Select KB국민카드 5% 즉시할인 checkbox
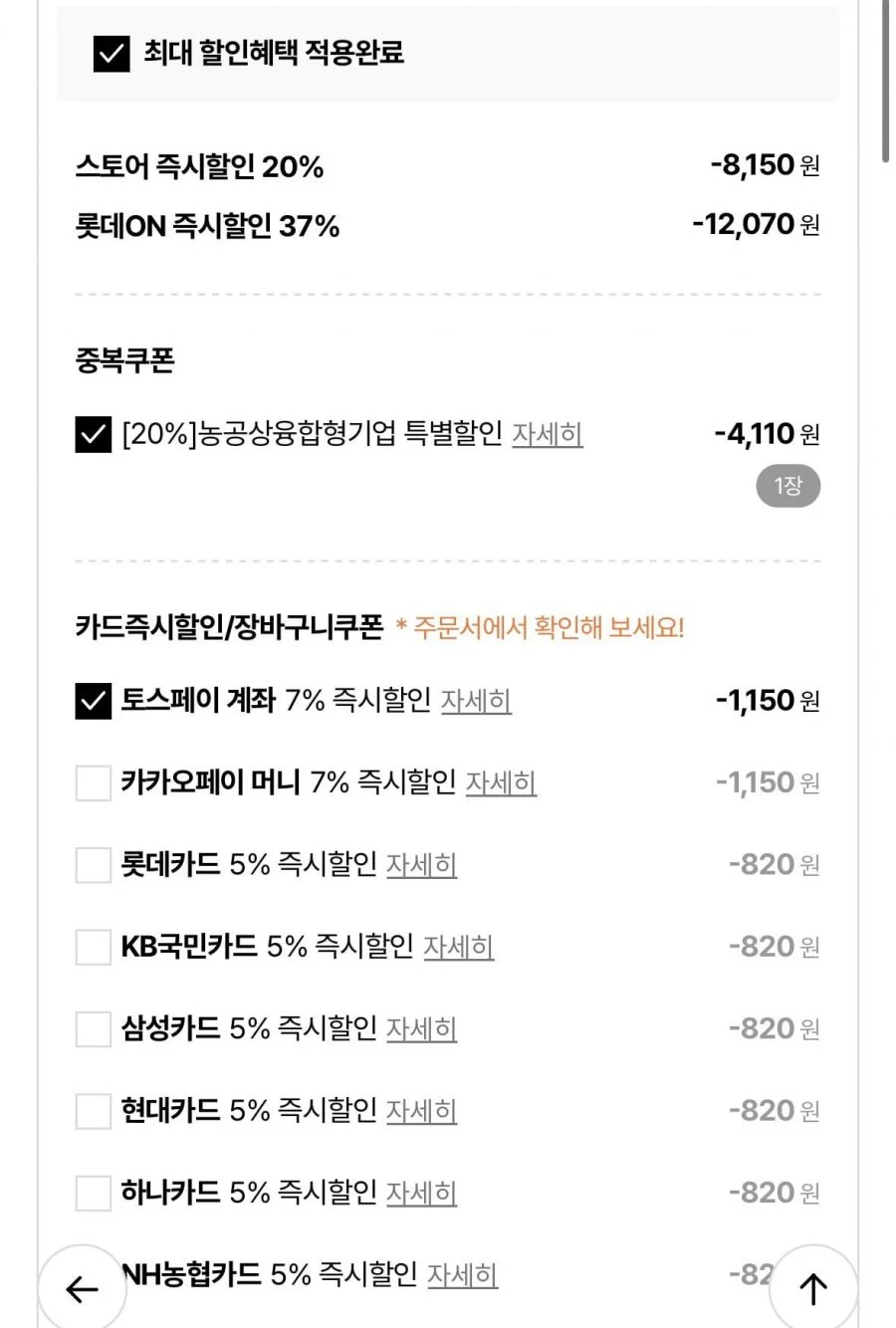 [94, 947]
